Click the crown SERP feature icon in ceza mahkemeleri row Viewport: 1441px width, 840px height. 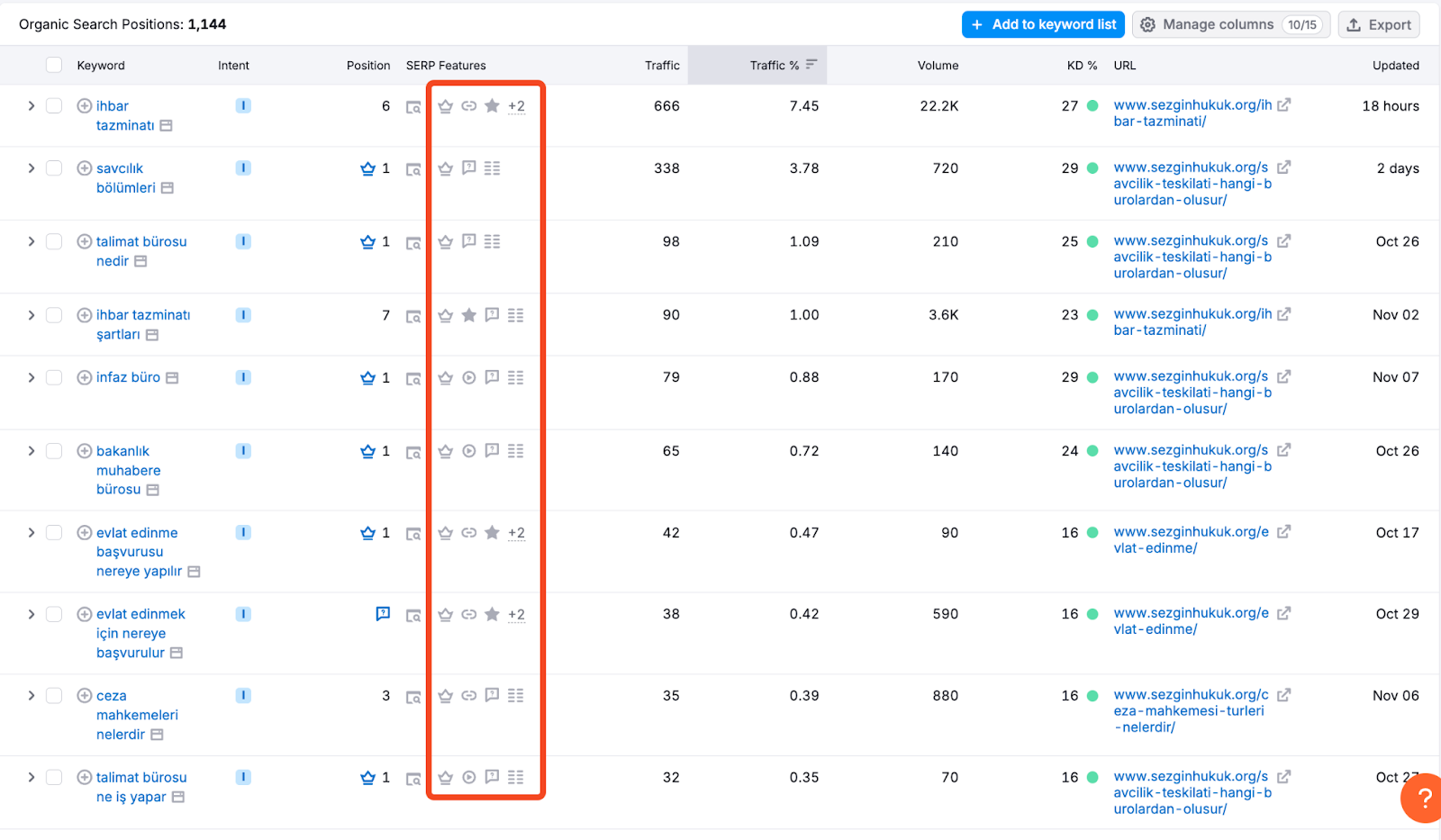click(x=445, y=696)
